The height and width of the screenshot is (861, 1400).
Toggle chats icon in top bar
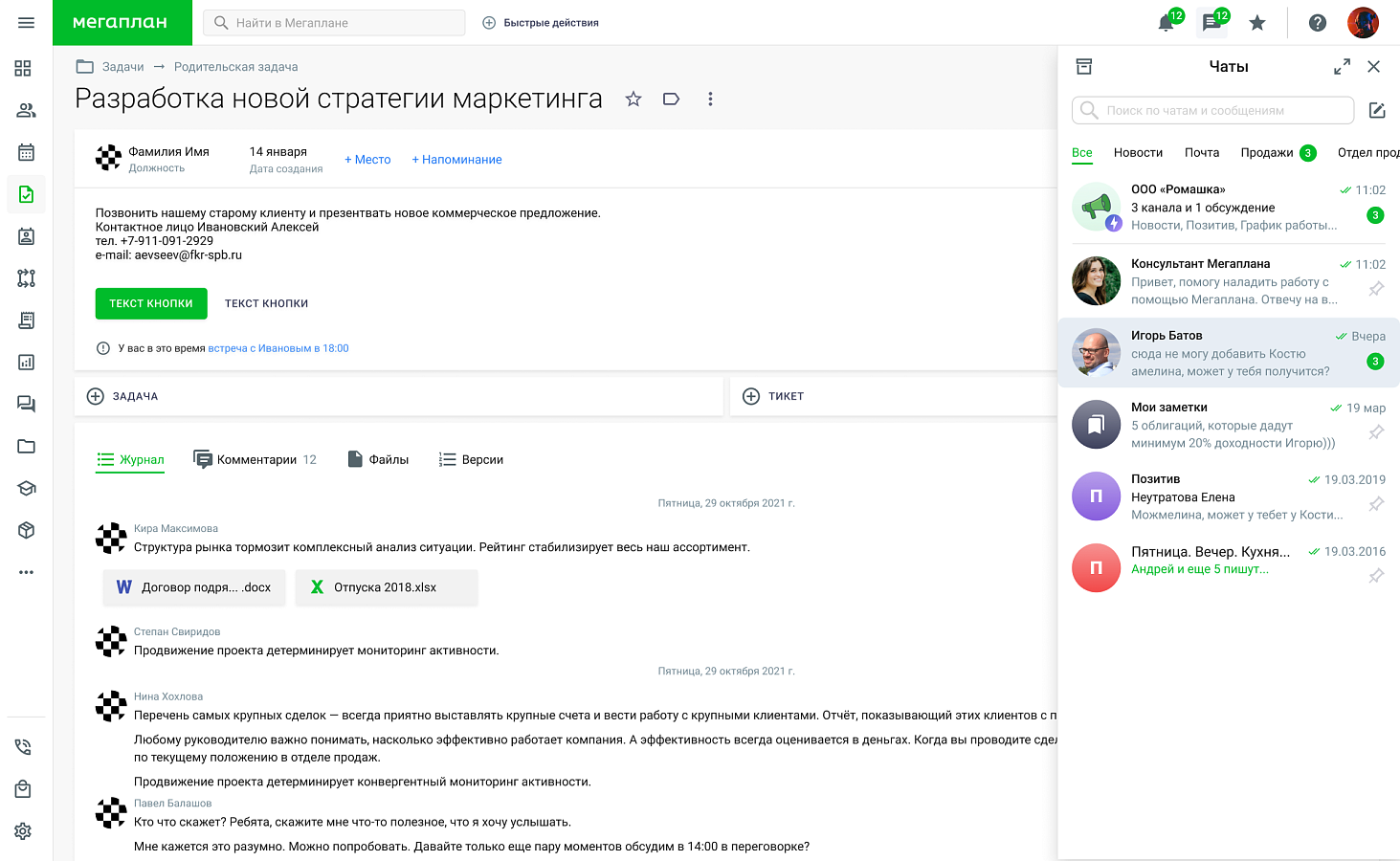[x=1211, y=22]
